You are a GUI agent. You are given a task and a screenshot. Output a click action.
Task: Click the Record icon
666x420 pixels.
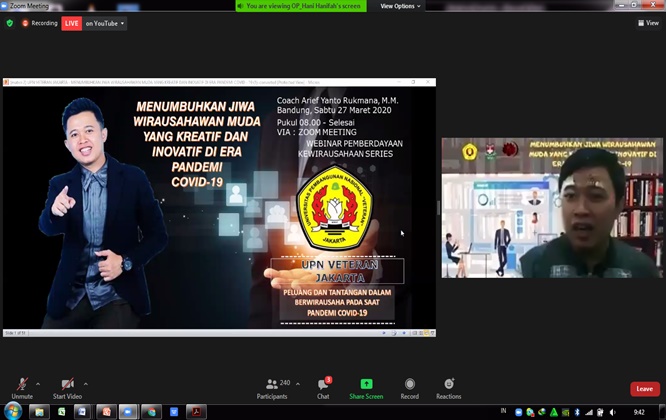click(x=410, y=387)
